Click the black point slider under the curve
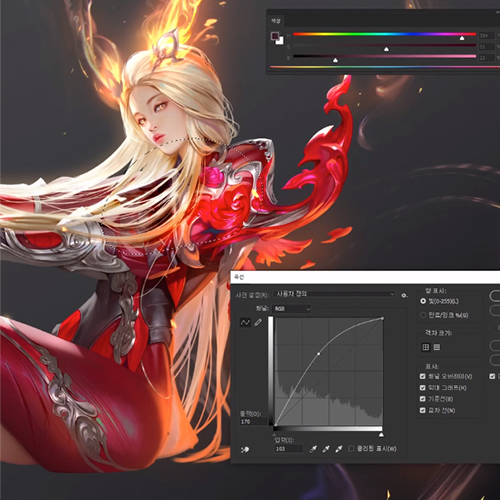The width and height of the screenshot is (500, 500). pyautogui.click(x=275, y=435)
